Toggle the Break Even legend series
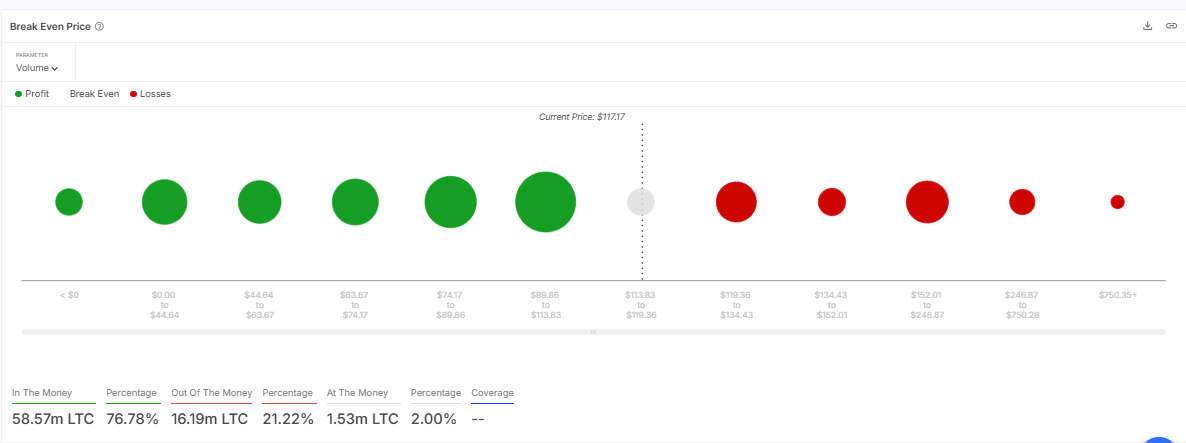The height and width of the screenshot is (443, 1186). pyautogui.click(x=94, y=94)
